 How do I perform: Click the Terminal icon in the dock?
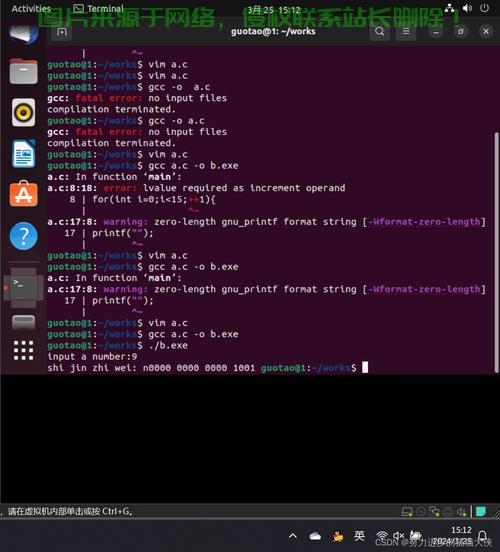pyautogui.click(x=23, y=288)
